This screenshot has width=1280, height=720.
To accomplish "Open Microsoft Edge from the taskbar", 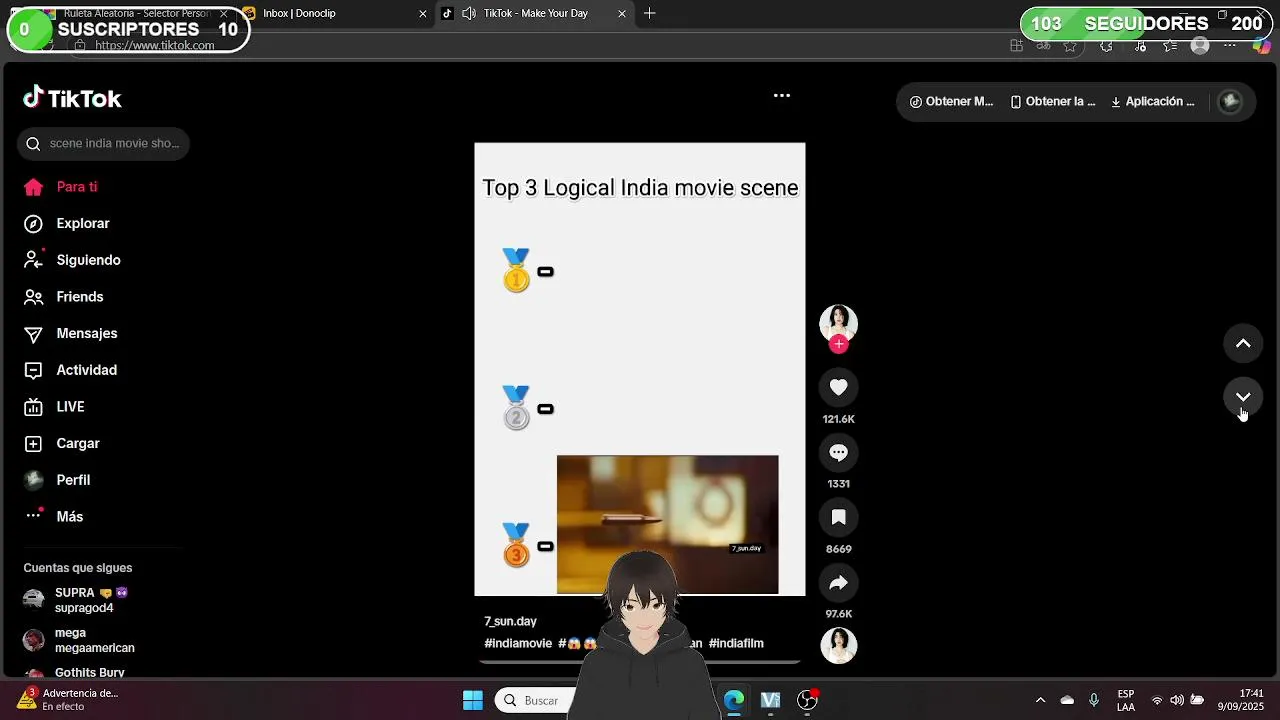I will (x=733, y=700).
